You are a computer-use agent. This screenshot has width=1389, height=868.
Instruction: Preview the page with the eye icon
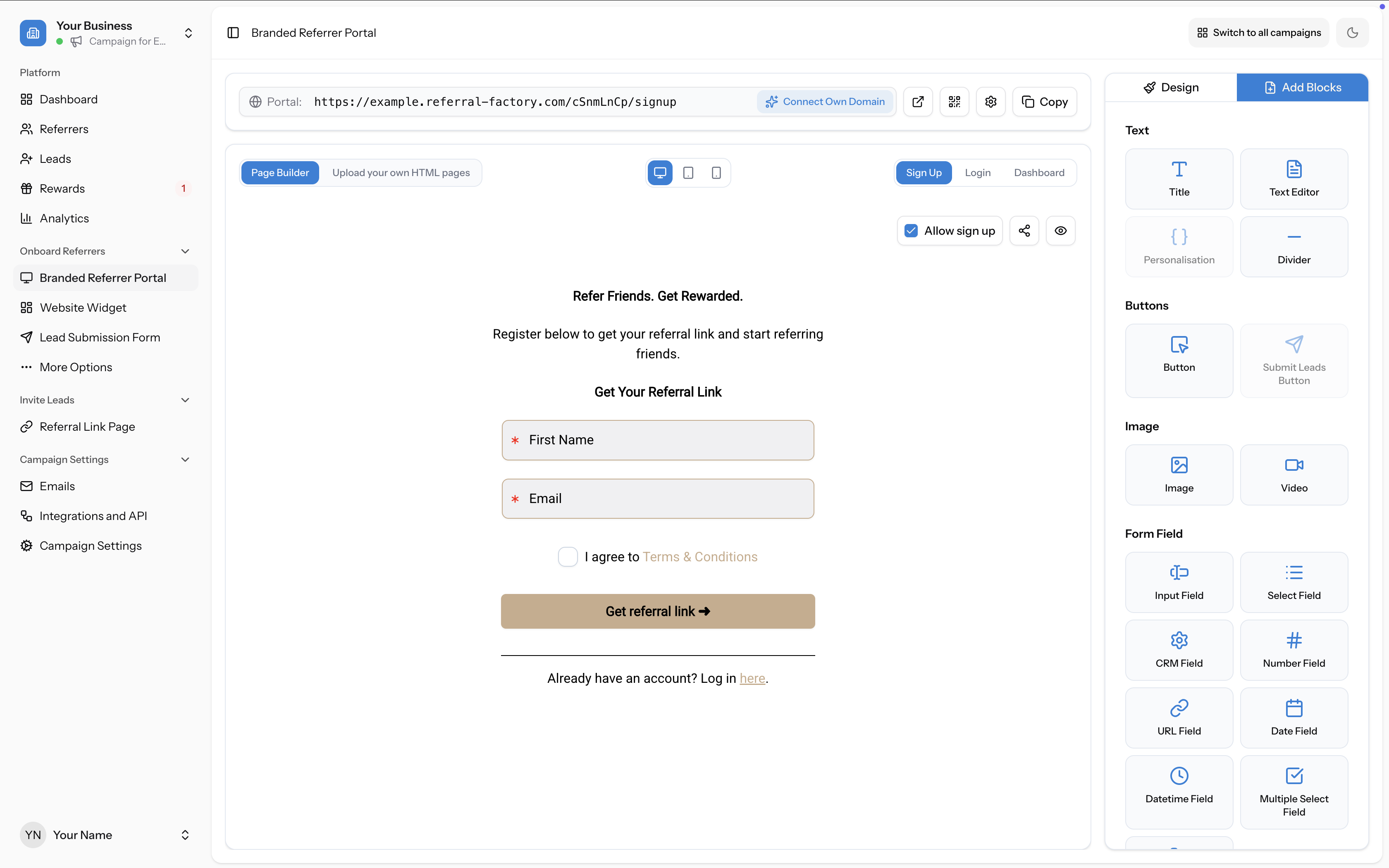(1060, 230)
